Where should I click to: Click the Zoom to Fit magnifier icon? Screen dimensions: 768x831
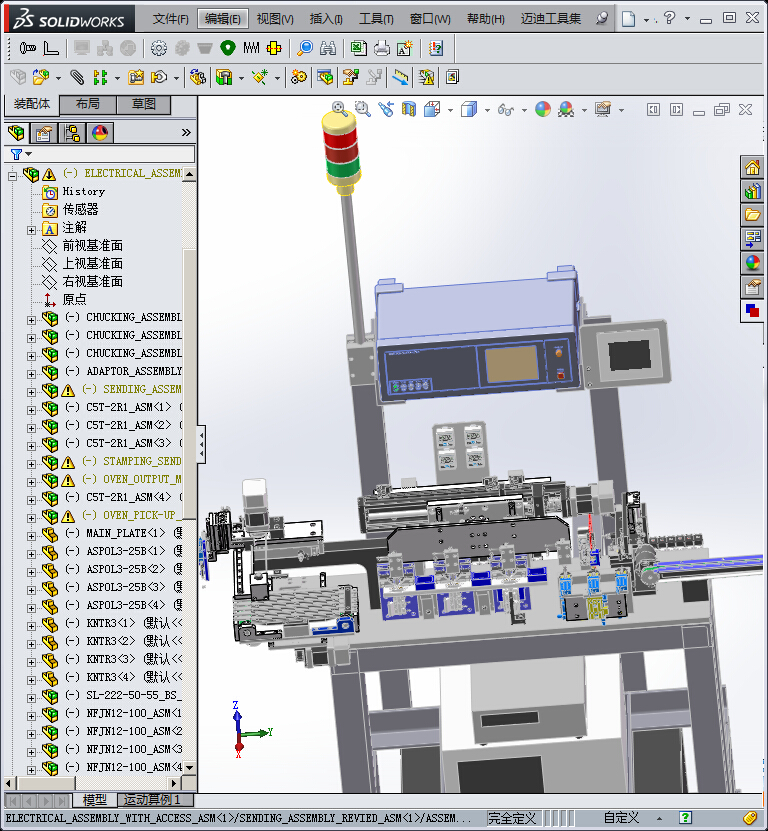340,109
